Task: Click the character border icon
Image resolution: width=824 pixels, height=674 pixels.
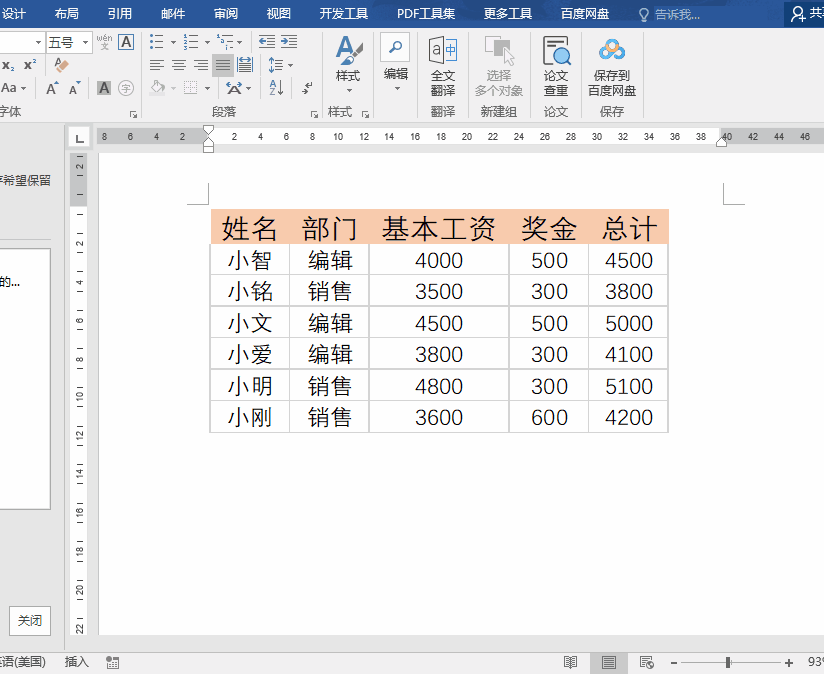Action: click(126, 42)
